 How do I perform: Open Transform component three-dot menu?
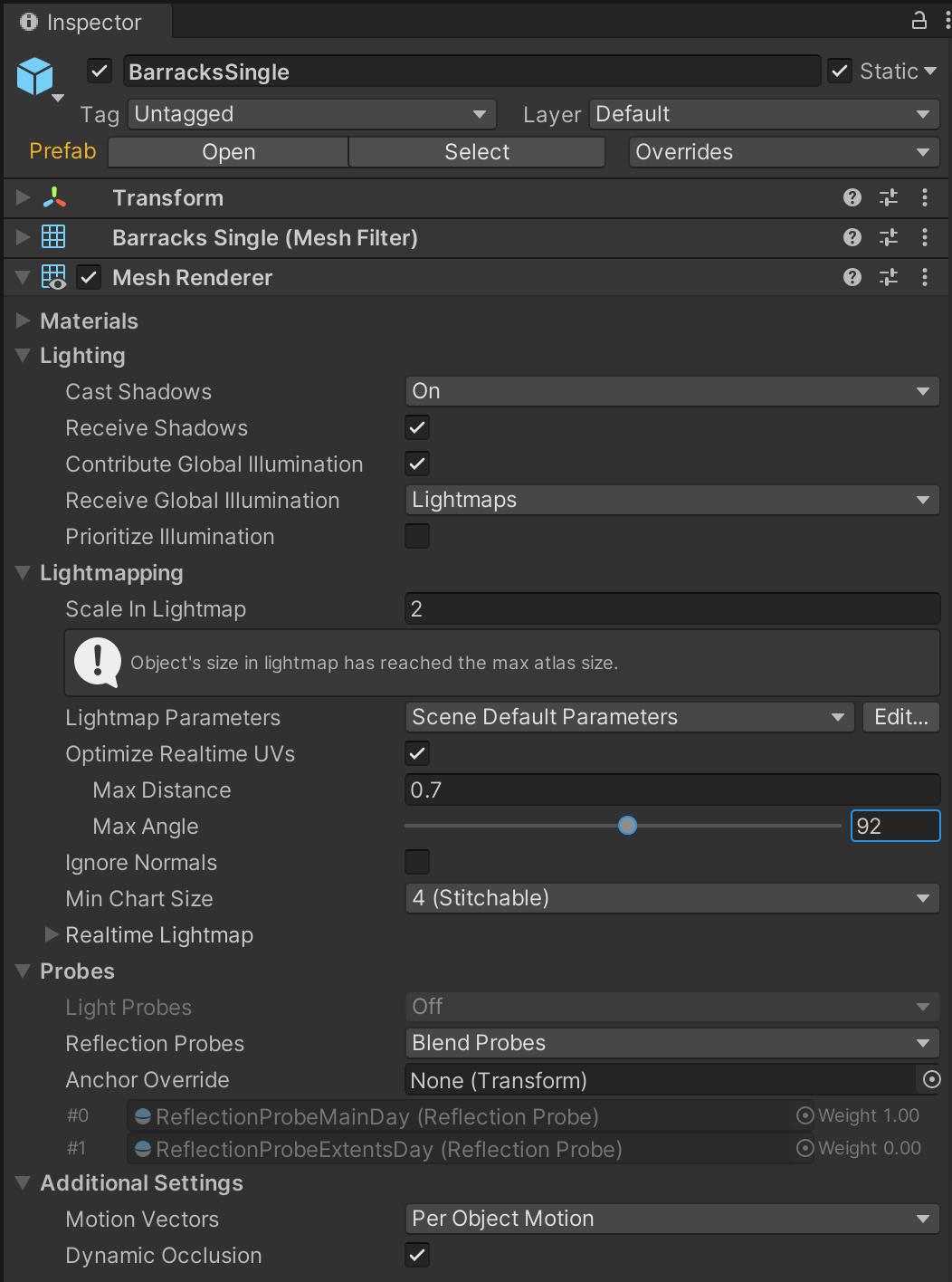pyautogui.click(x=924, y=197)
